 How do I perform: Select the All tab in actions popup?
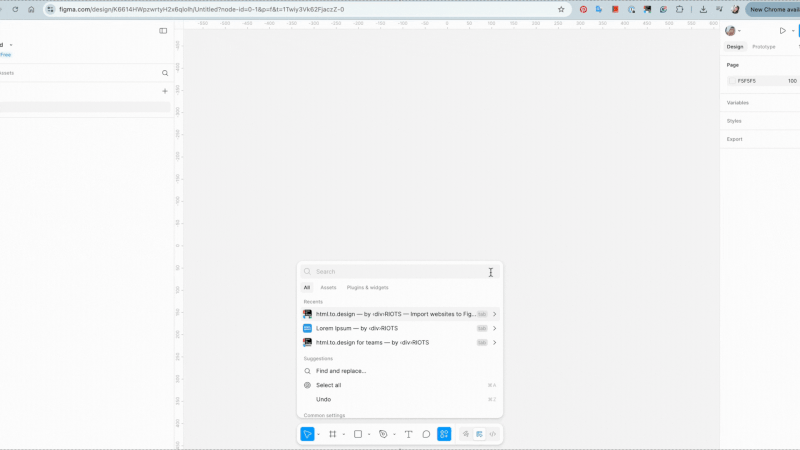click(x=307, y=287)
